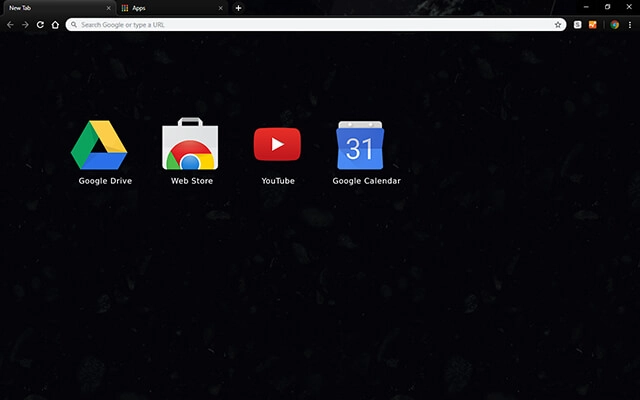
Task: Go forward with the forward arrow
Action: [25, 25]
